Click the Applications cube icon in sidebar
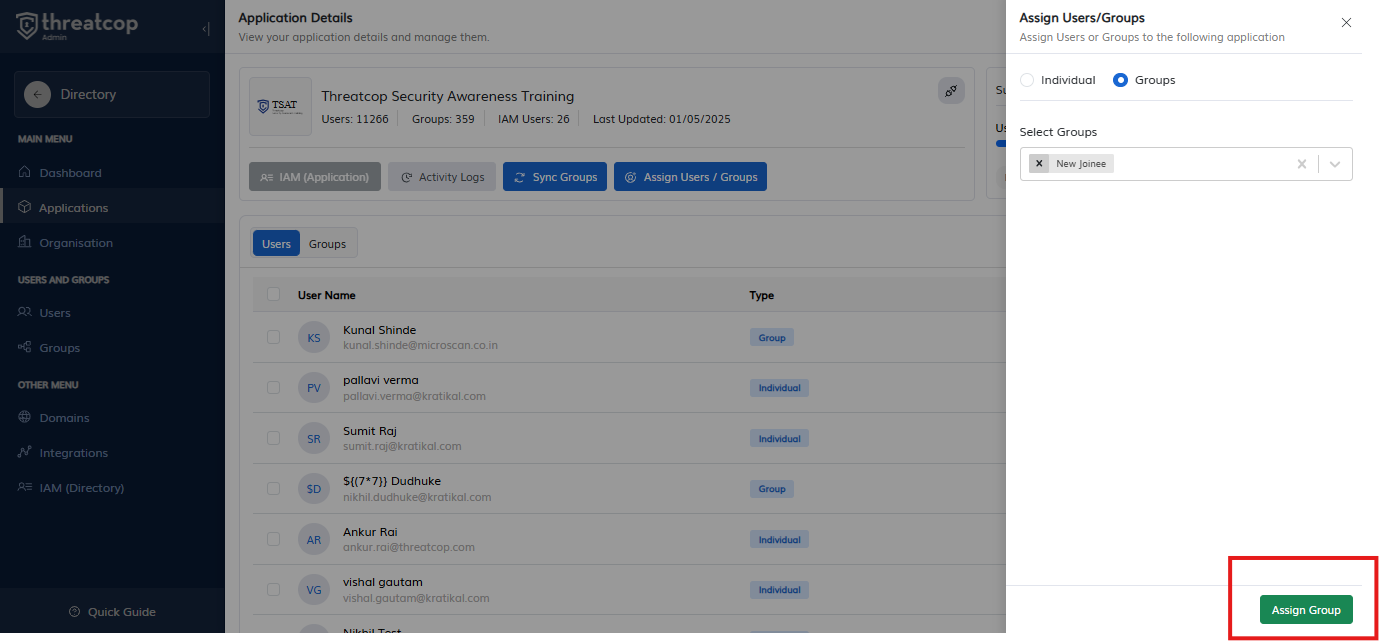Viewport: 1379px width, 641px height. [25, 208]
